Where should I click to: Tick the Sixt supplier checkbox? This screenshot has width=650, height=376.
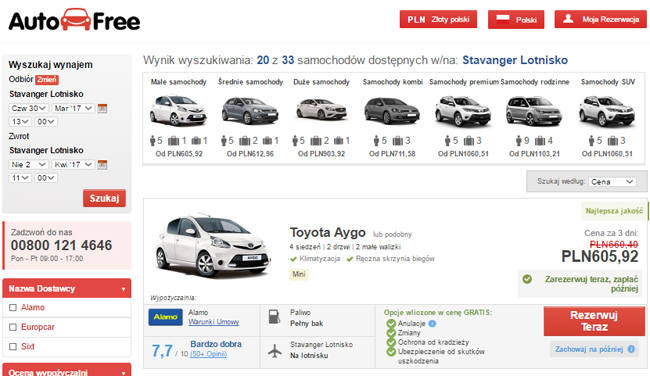point(13,347)
